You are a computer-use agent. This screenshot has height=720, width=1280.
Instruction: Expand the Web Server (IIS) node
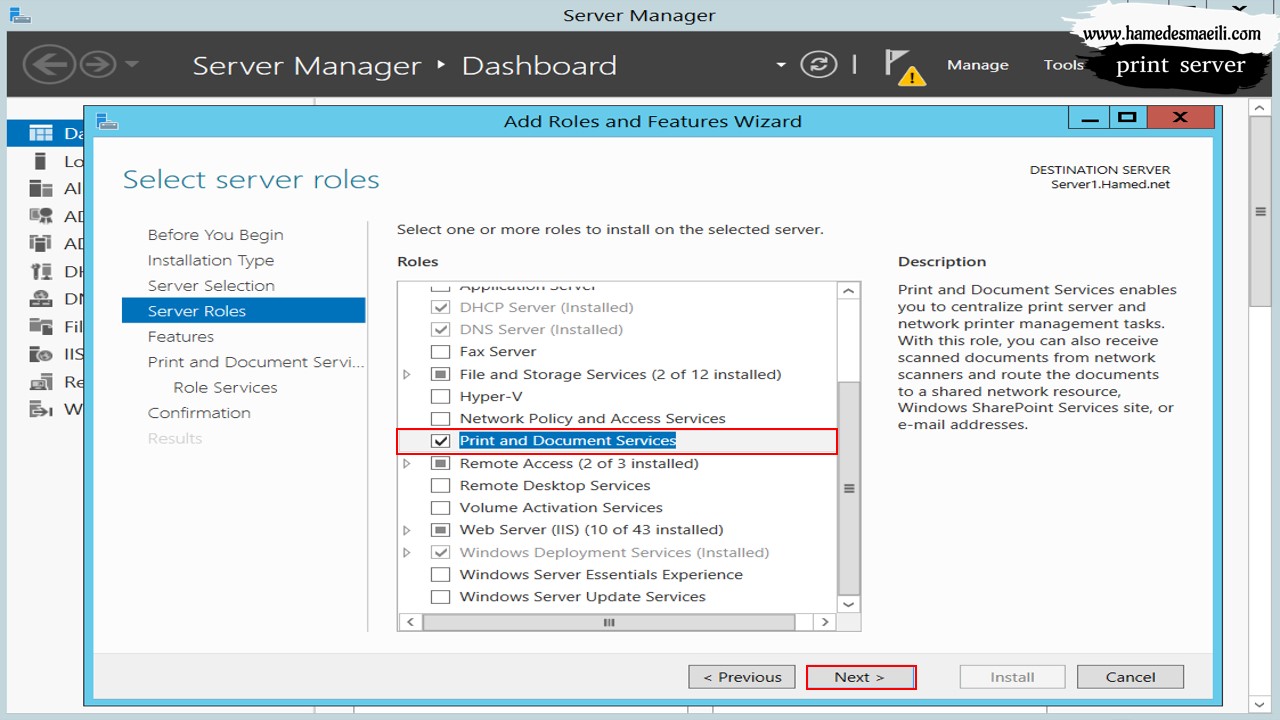(x=407, y=530)
